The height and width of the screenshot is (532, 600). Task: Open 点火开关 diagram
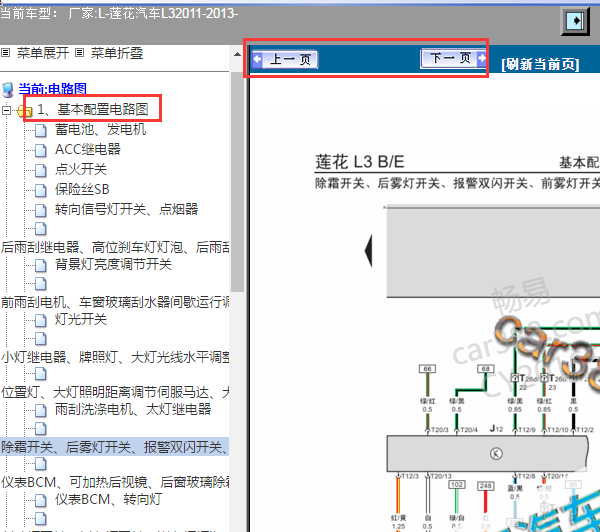point(81,169)
